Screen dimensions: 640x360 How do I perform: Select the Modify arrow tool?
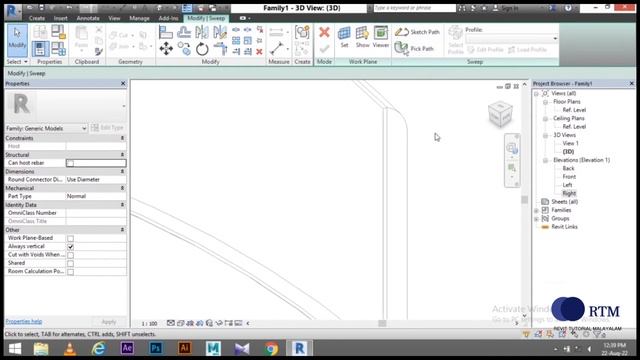coord(17,40)
